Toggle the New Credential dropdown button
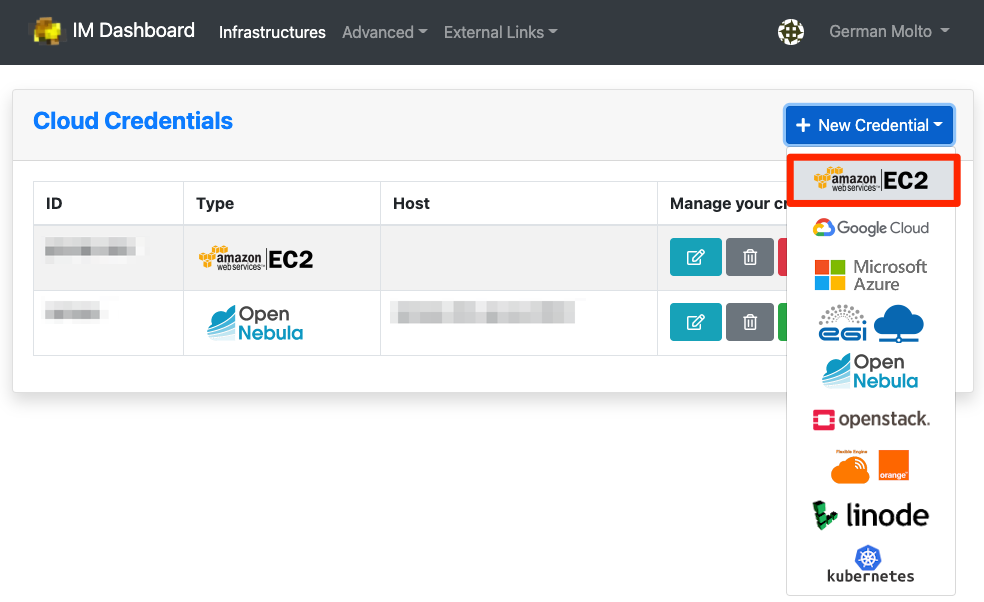Viewport: 984px width, 602px height. tap(869, 125)
